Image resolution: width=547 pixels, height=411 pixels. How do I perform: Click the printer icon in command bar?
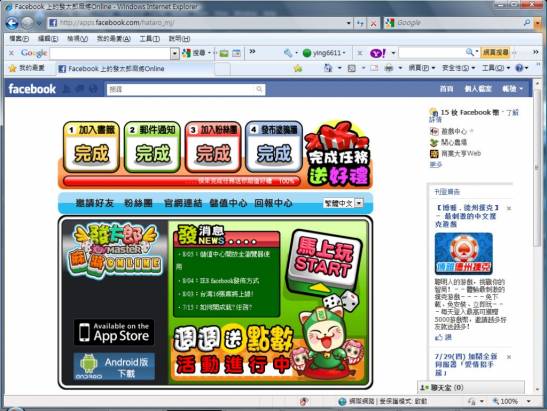(389, 68)
